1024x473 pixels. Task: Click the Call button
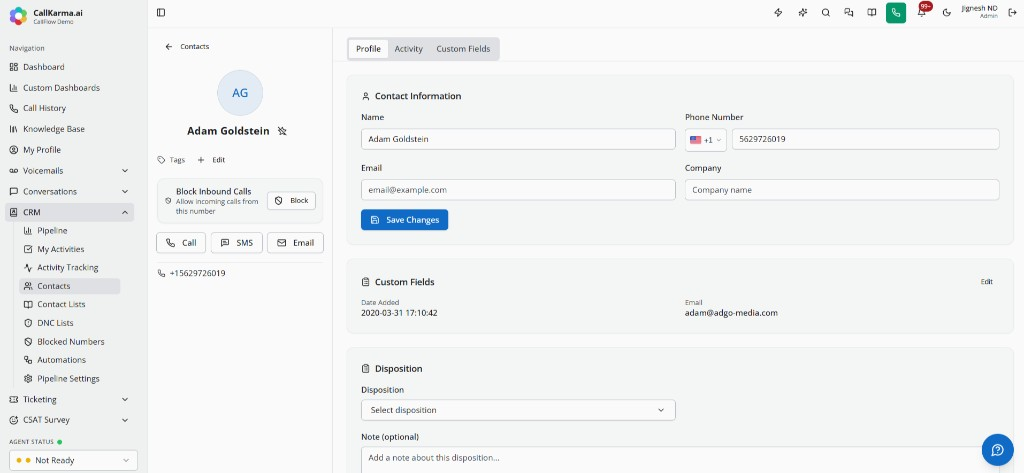181,242
